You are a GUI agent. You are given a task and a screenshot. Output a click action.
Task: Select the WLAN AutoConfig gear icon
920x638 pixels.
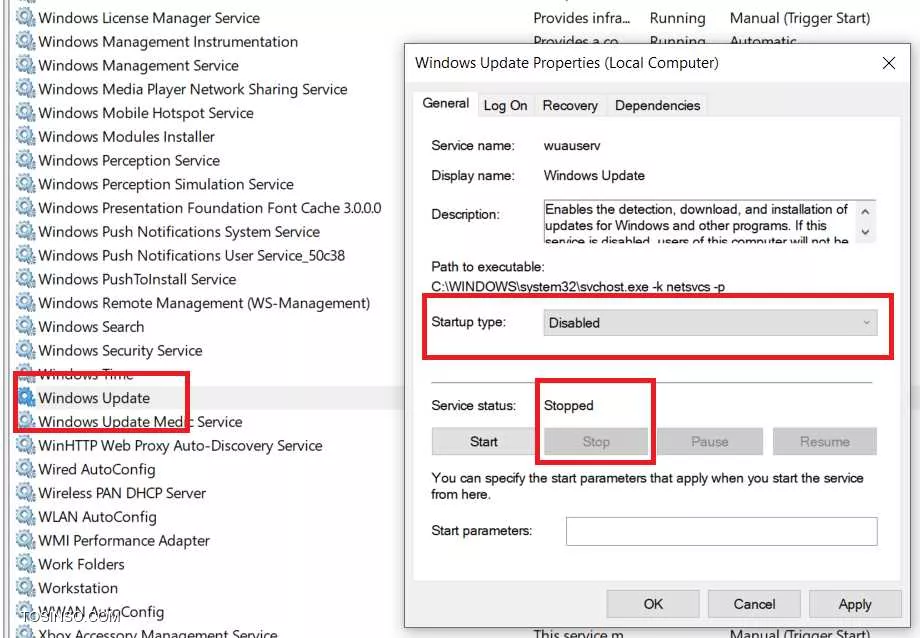tap(25, 516)
